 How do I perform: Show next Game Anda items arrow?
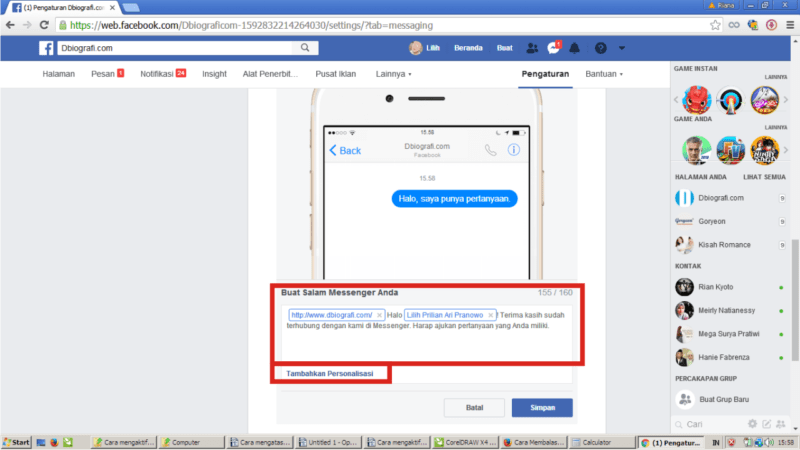[x=786, y=150]
